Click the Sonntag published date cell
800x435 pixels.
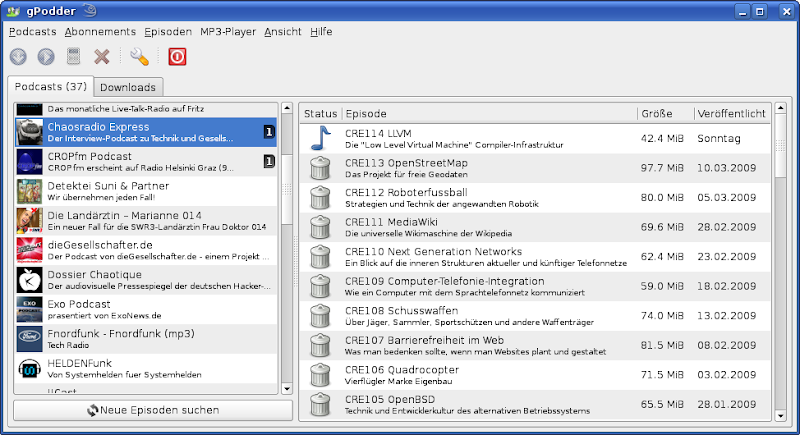pyautogui.click(x=719, y=138)
